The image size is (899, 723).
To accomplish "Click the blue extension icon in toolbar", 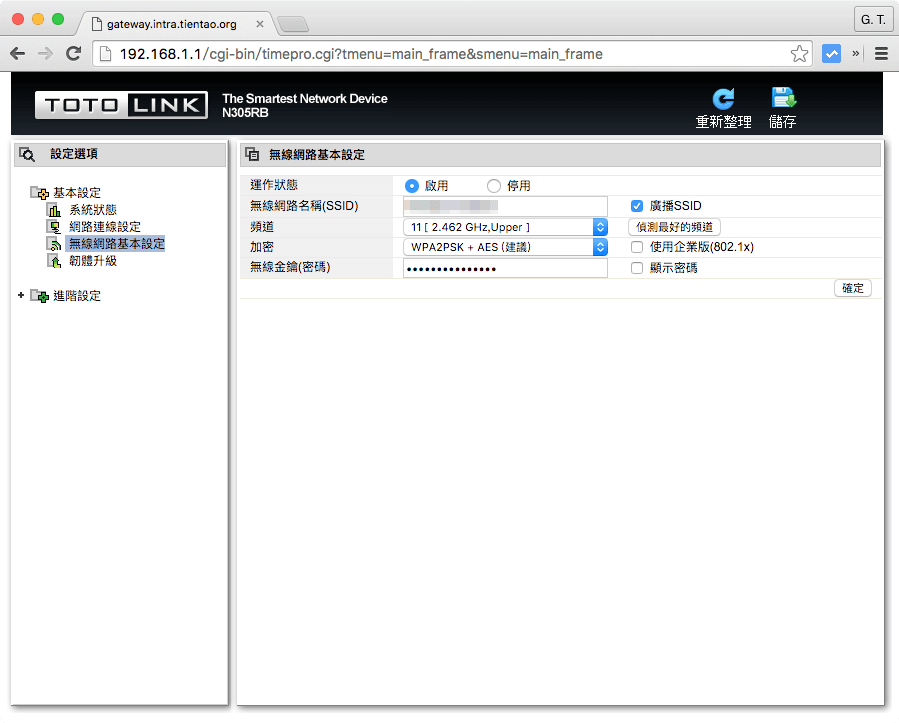I will click(x=831, y=54).
